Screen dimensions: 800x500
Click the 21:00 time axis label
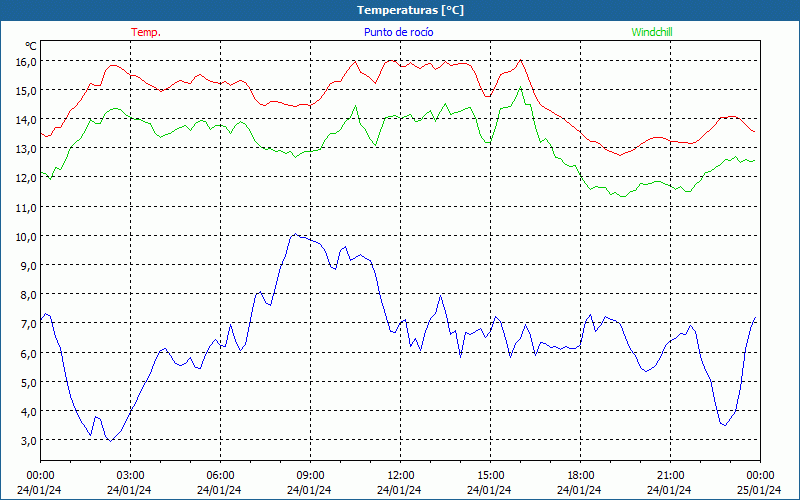(670, 476)
